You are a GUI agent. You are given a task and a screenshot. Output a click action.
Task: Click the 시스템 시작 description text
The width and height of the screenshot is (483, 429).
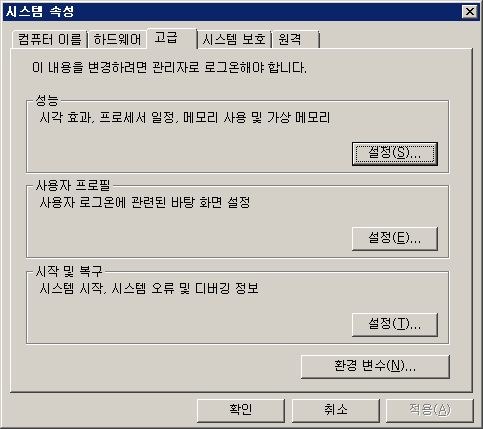[149, 288]
